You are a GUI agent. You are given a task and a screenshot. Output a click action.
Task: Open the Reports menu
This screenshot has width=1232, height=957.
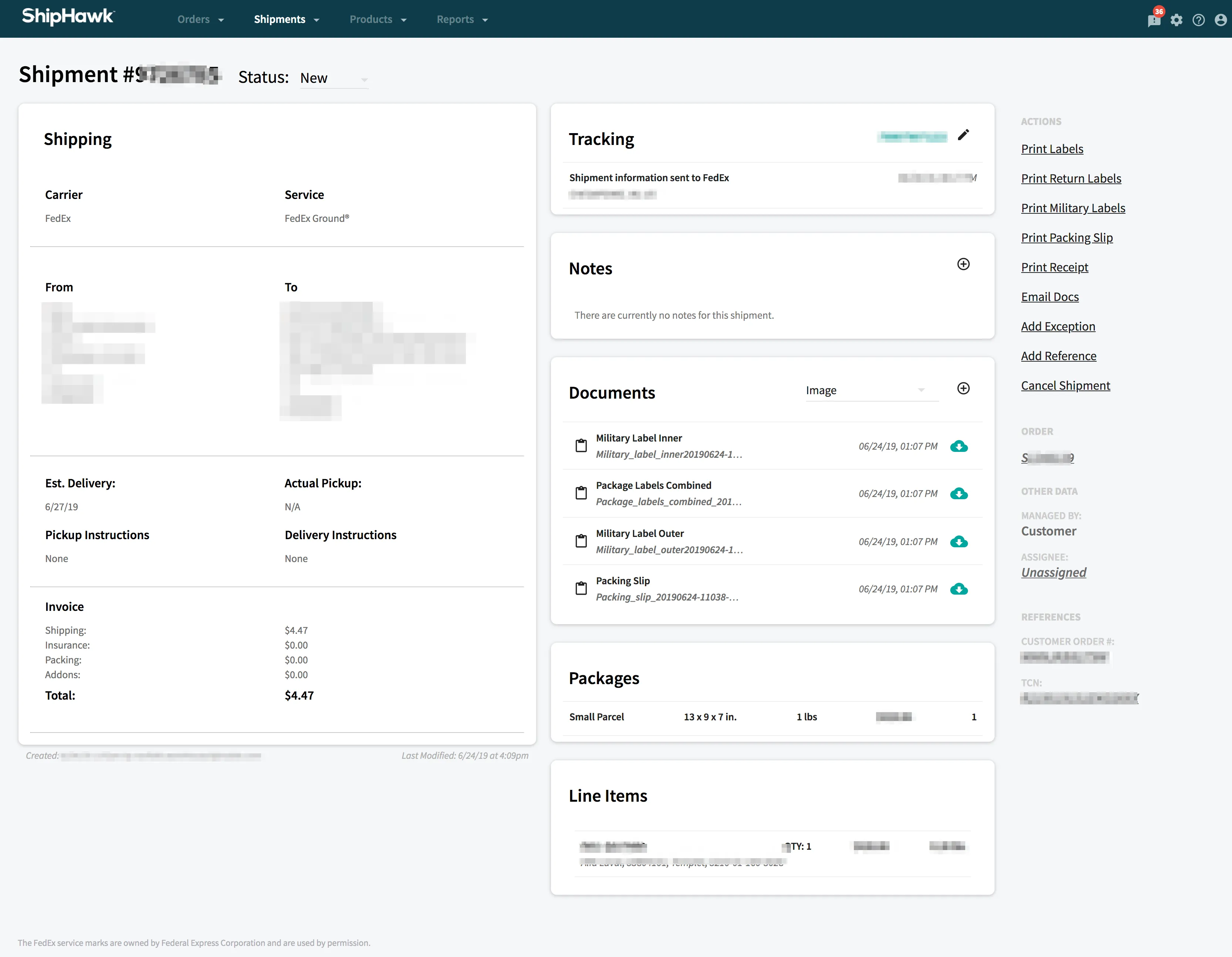point(461,20)
